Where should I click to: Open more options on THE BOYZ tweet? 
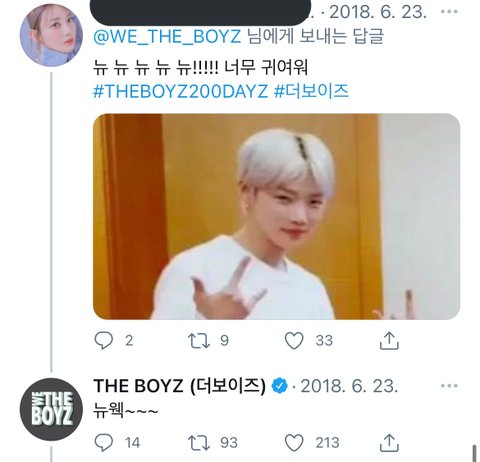click(449, 386)
